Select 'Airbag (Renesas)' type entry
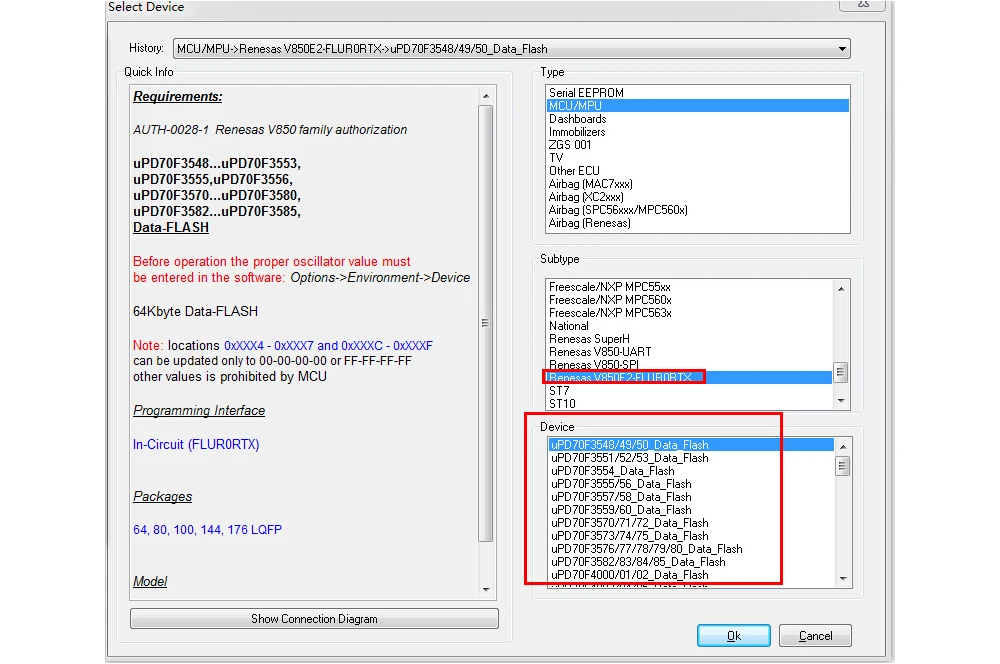This screenshot has width=1000, height=664. tap(697, 223)
